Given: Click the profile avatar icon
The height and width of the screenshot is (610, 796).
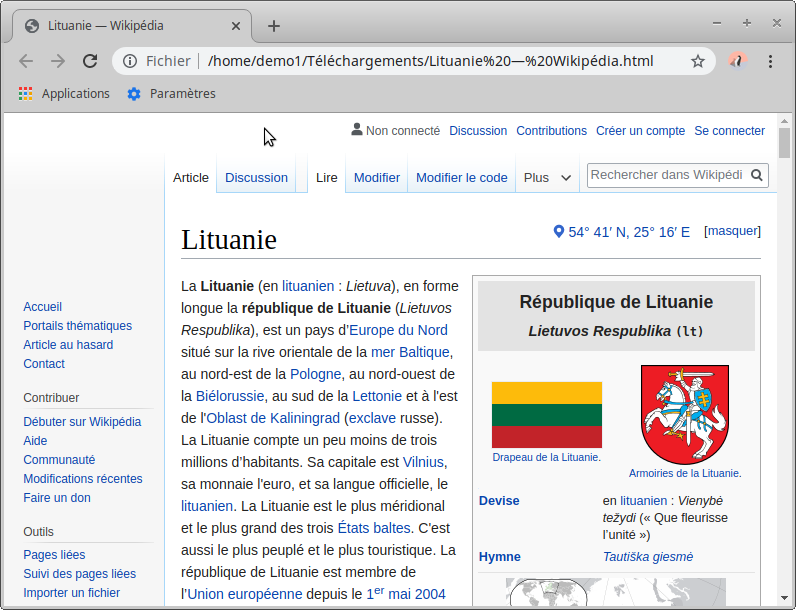Looking at the screenshot, I should click(736, 61).
